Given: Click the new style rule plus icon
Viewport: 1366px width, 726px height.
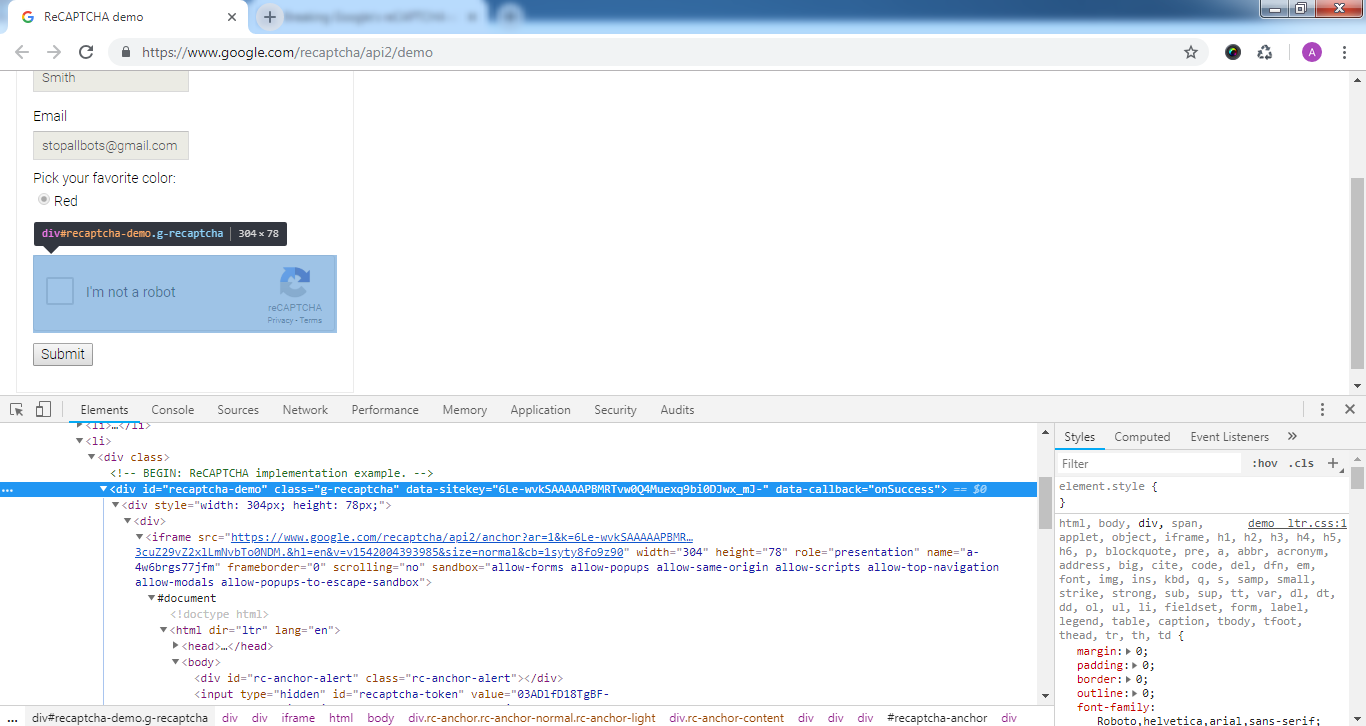Looking at the screenshot, I should tap(1332, 462).
